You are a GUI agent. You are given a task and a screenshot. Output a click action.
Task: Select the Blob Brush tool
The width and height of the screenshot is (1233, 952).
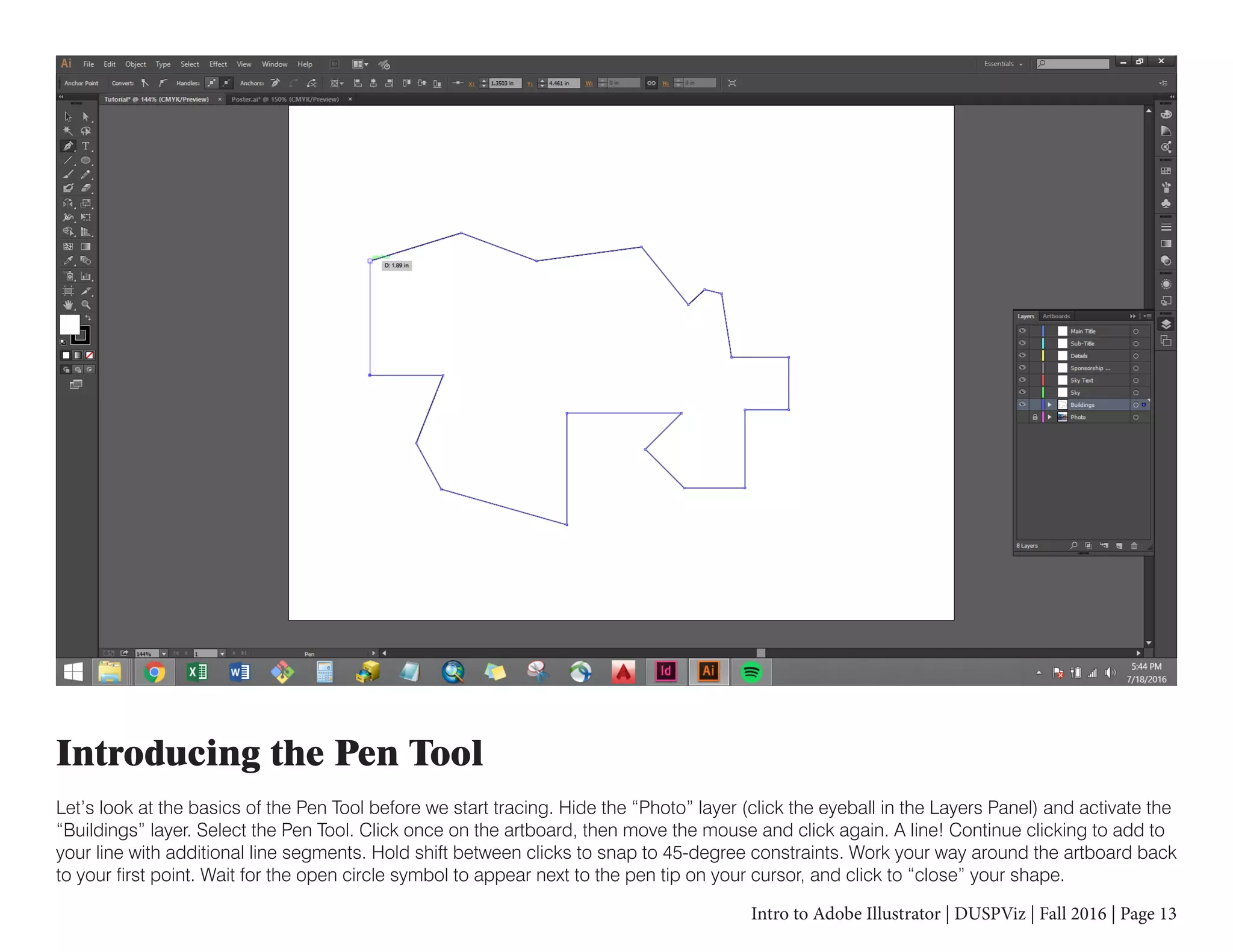click(x=68, y=188)
